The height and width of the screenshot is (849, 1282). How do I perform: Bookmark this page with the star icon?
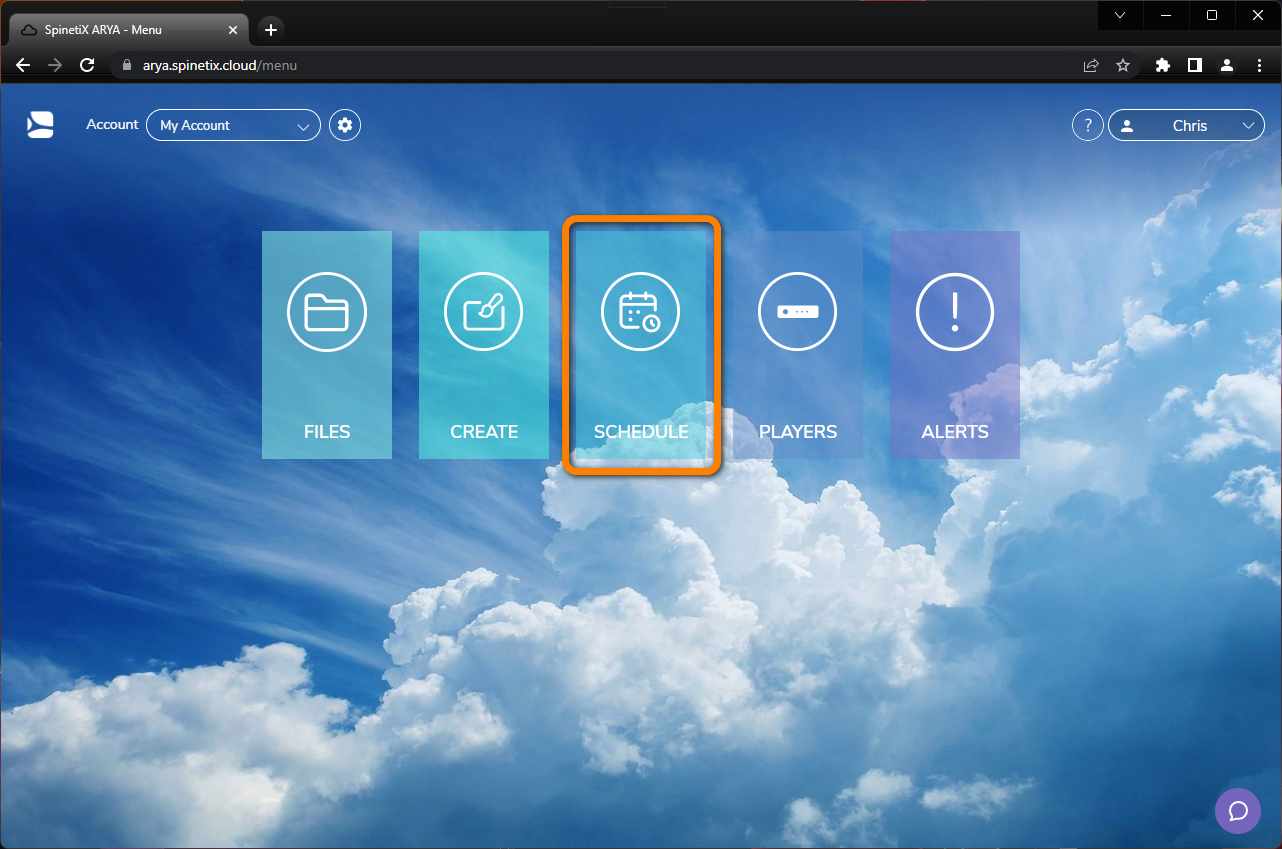(x=1123, y=64)
